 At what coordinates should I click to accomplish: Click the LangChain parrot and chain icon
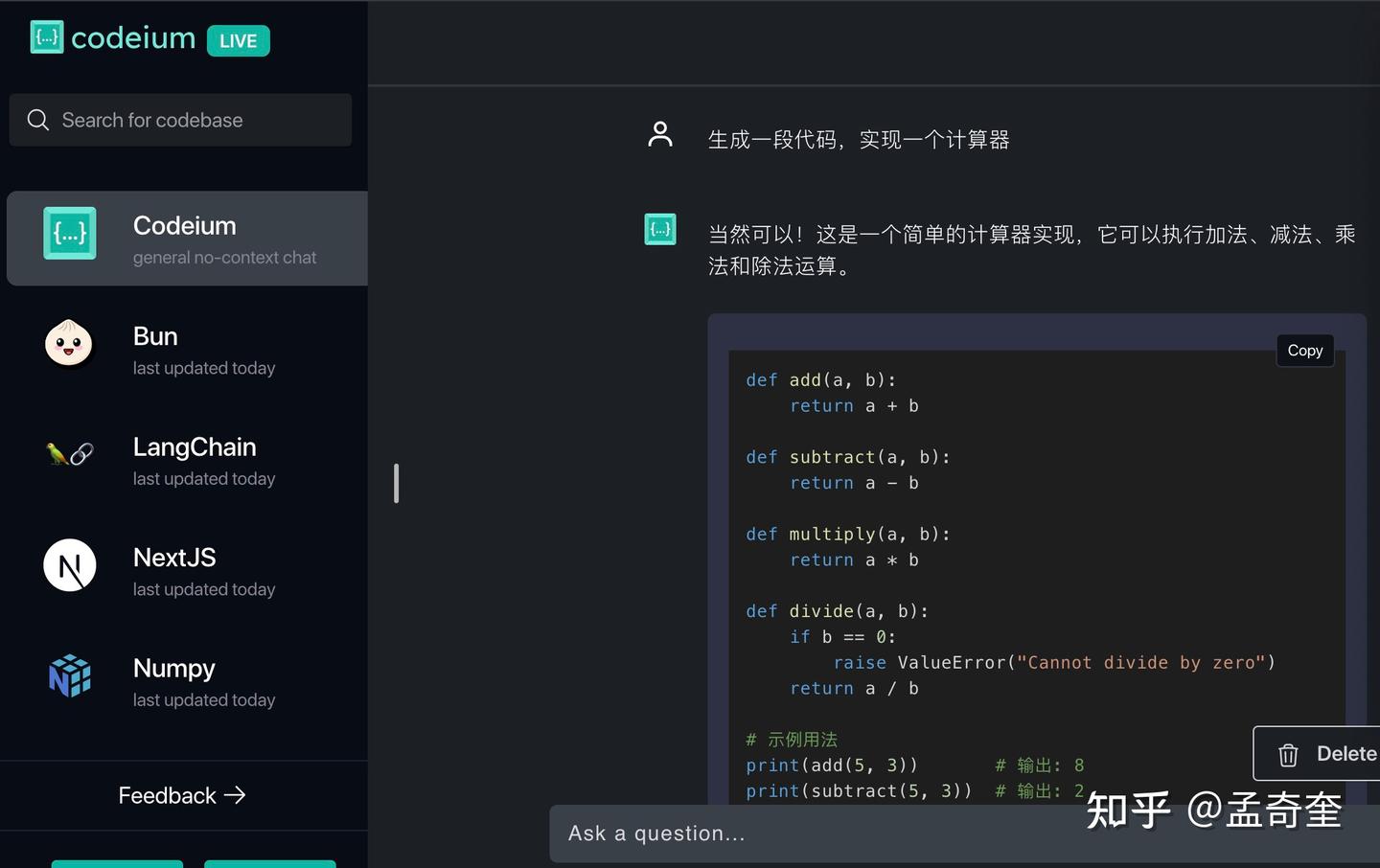(x=70, y=453)
